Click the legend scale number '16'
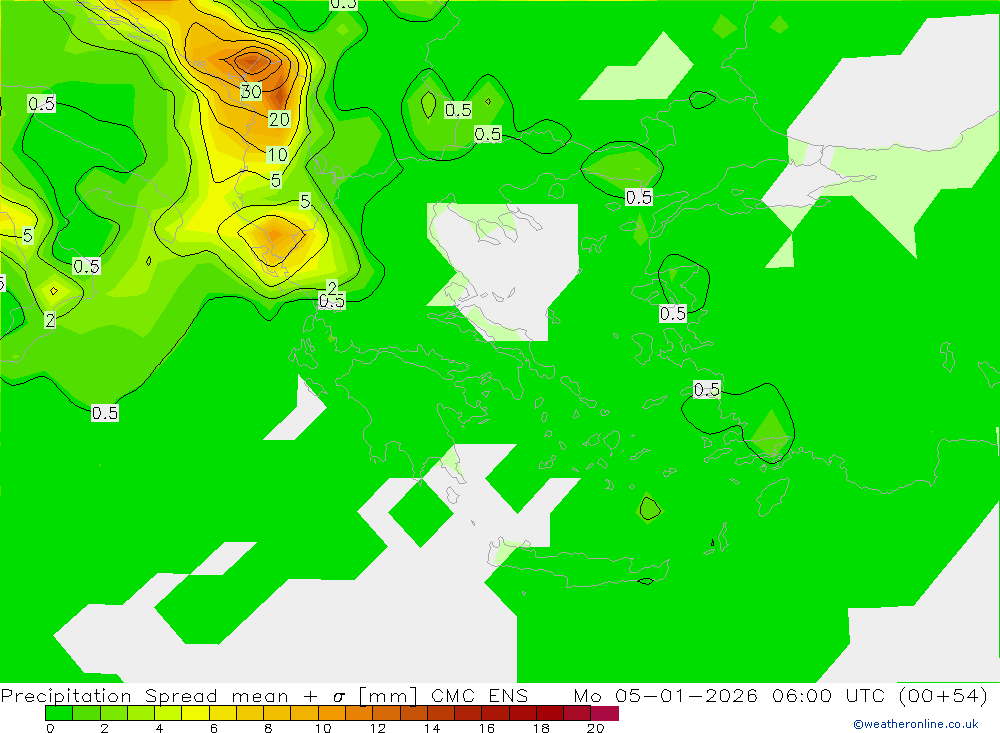This screenshot has width=1000, height=733. [x=487, y=728]
